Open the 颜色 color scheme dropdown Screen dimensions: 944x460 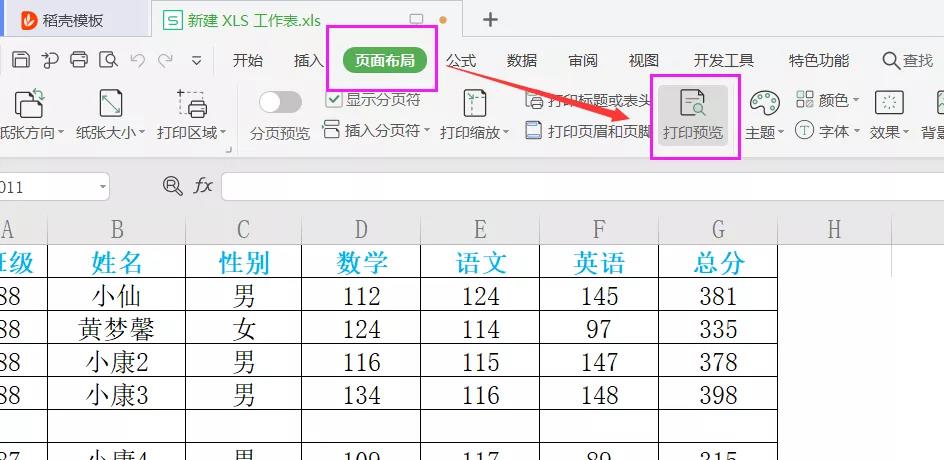828,100
